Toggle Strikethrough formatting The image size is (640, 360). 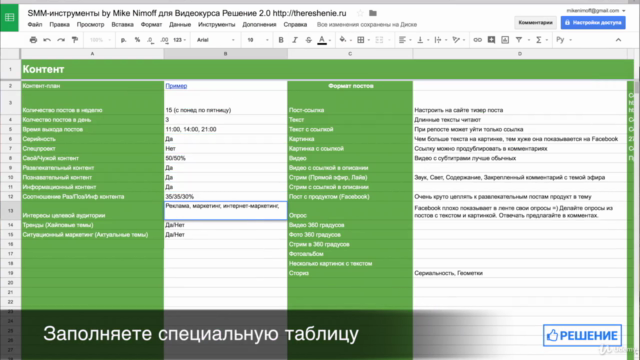(309, 40)
